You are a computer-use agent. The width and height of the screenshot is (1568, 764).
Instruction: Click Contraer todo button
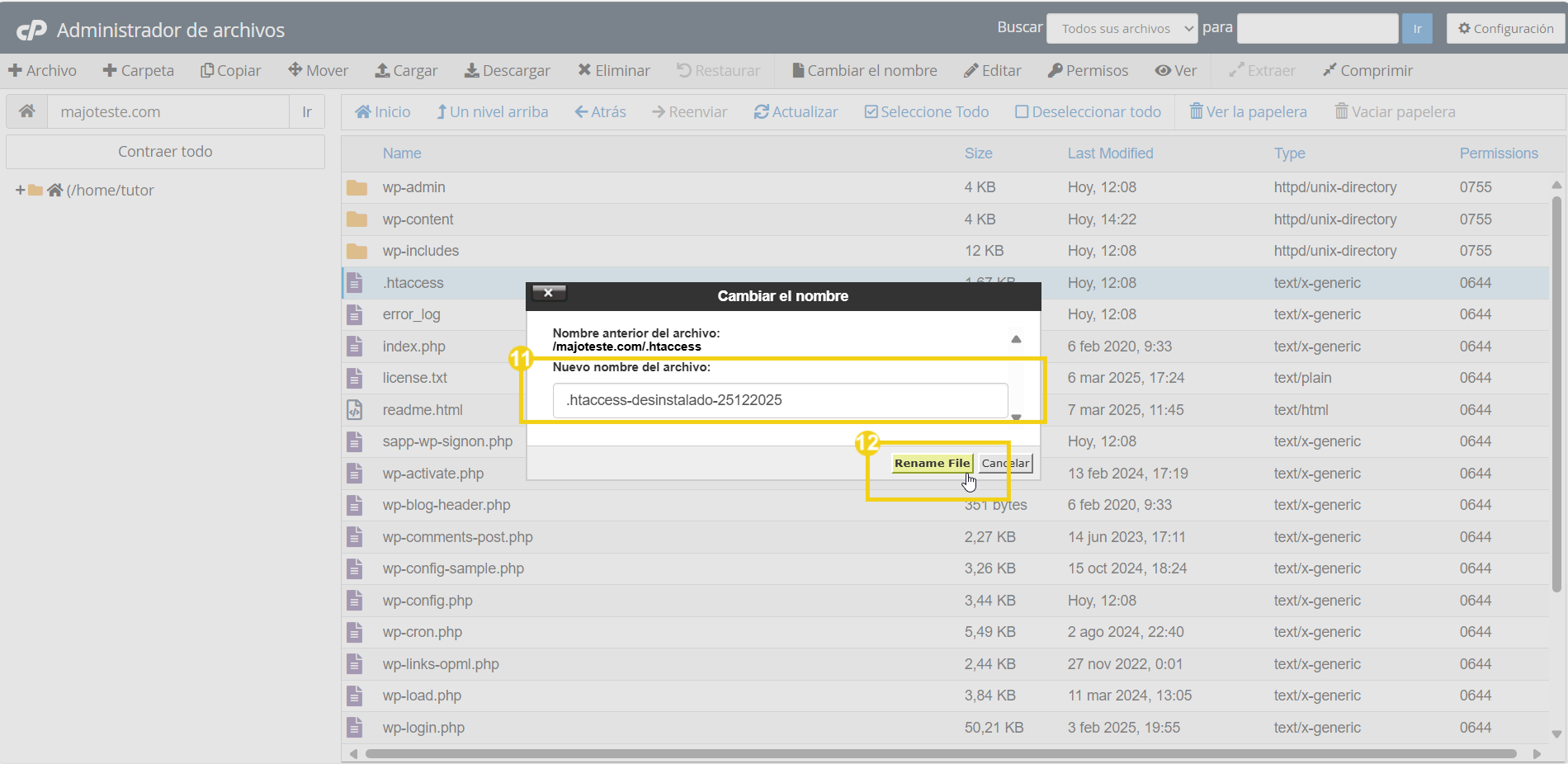[x=165, y=152]
